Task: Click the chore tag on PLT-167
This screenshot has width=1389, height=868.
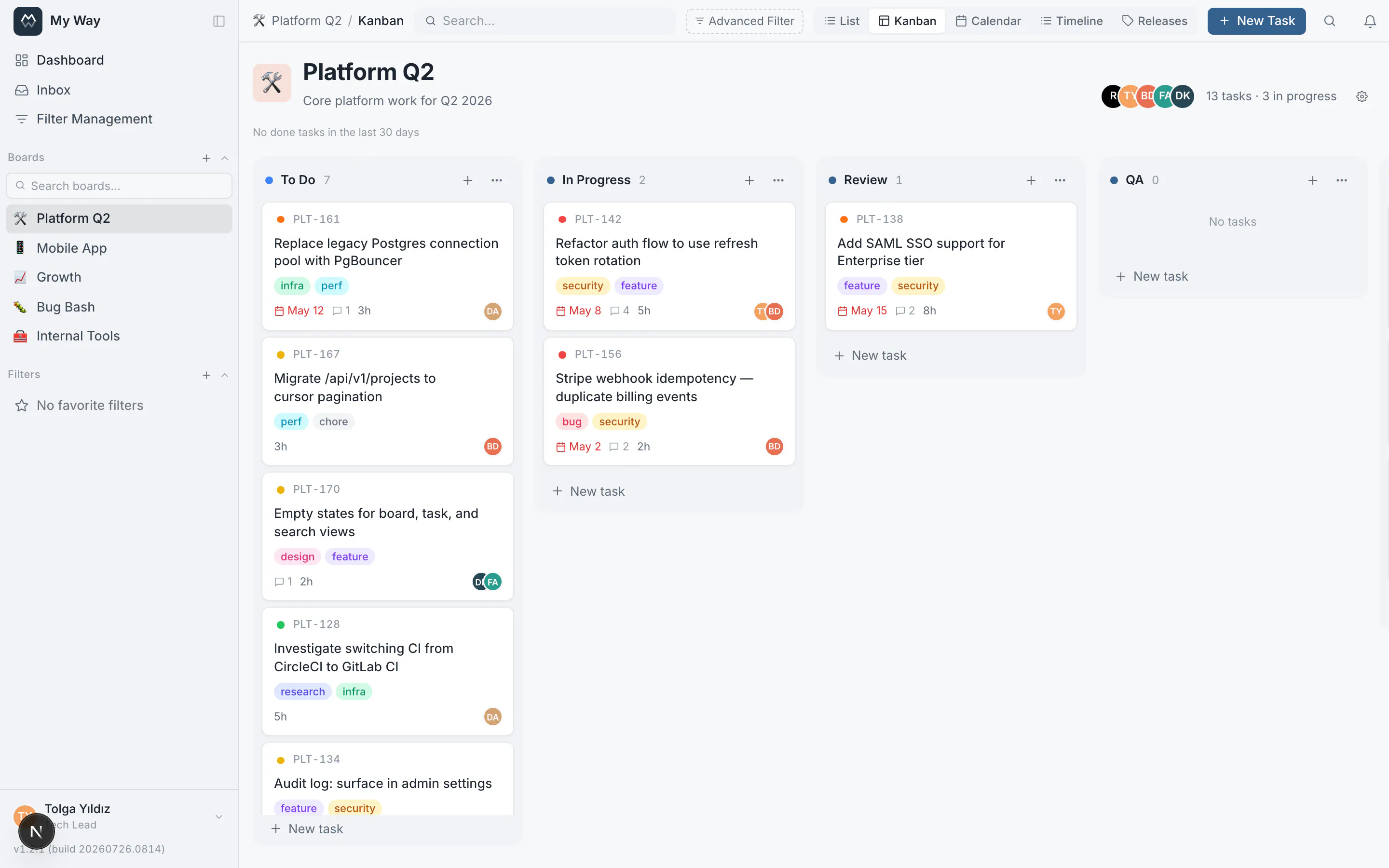Action: coord(333,422)
